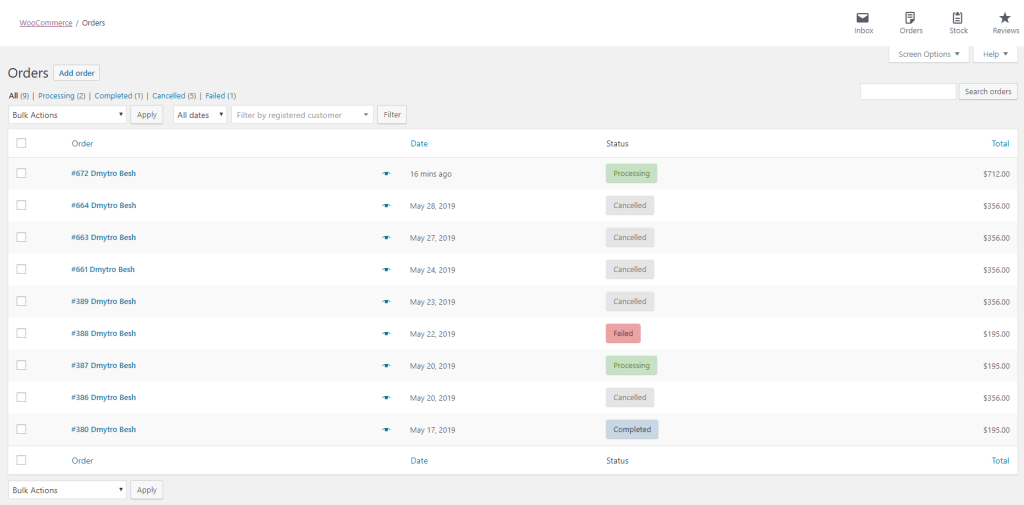This screenshot has height=505, width=1024.
Task: Tick the checkbox for order #672
Action: click(21, 173)
